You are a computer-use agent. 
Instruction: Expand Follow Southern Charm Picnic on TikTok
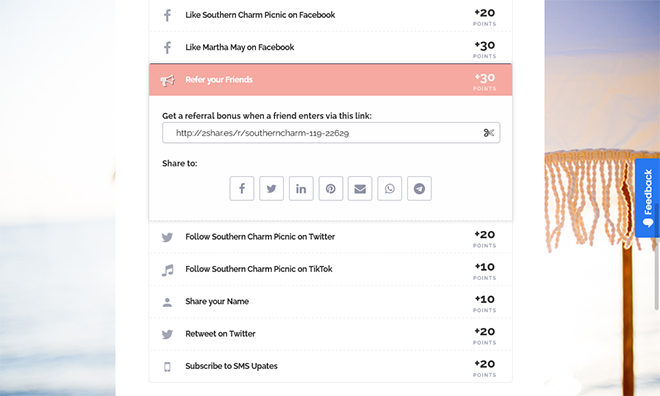point(330,269)
